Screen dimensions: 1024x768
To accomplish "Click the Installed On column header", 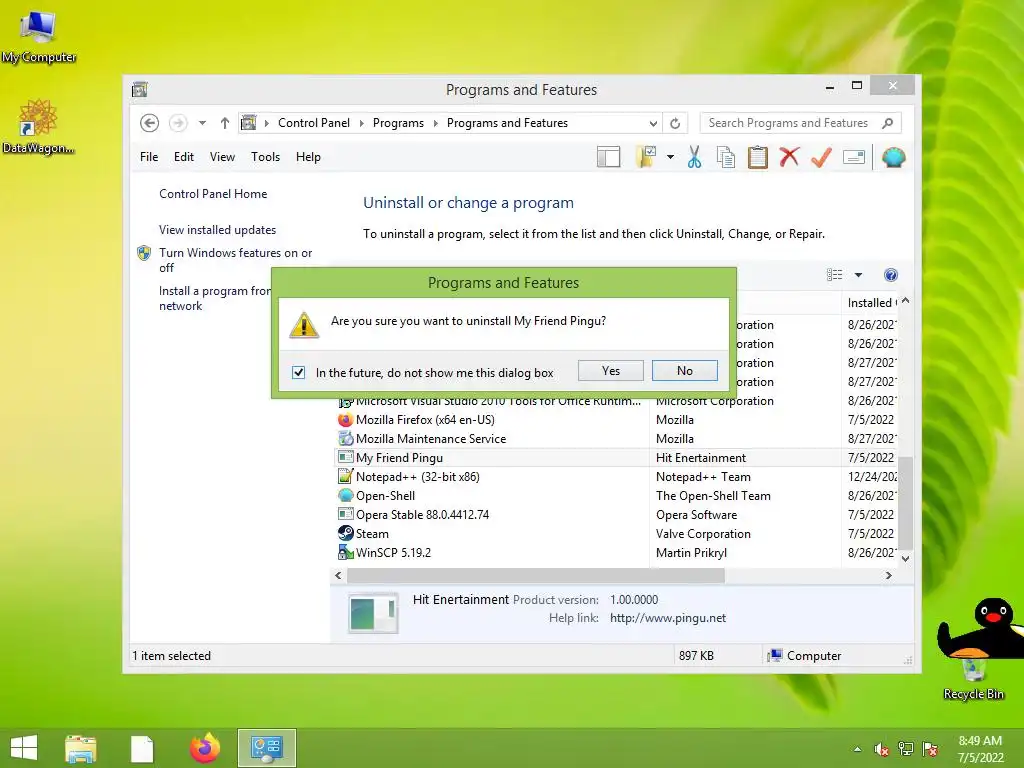I will (871, 303).
